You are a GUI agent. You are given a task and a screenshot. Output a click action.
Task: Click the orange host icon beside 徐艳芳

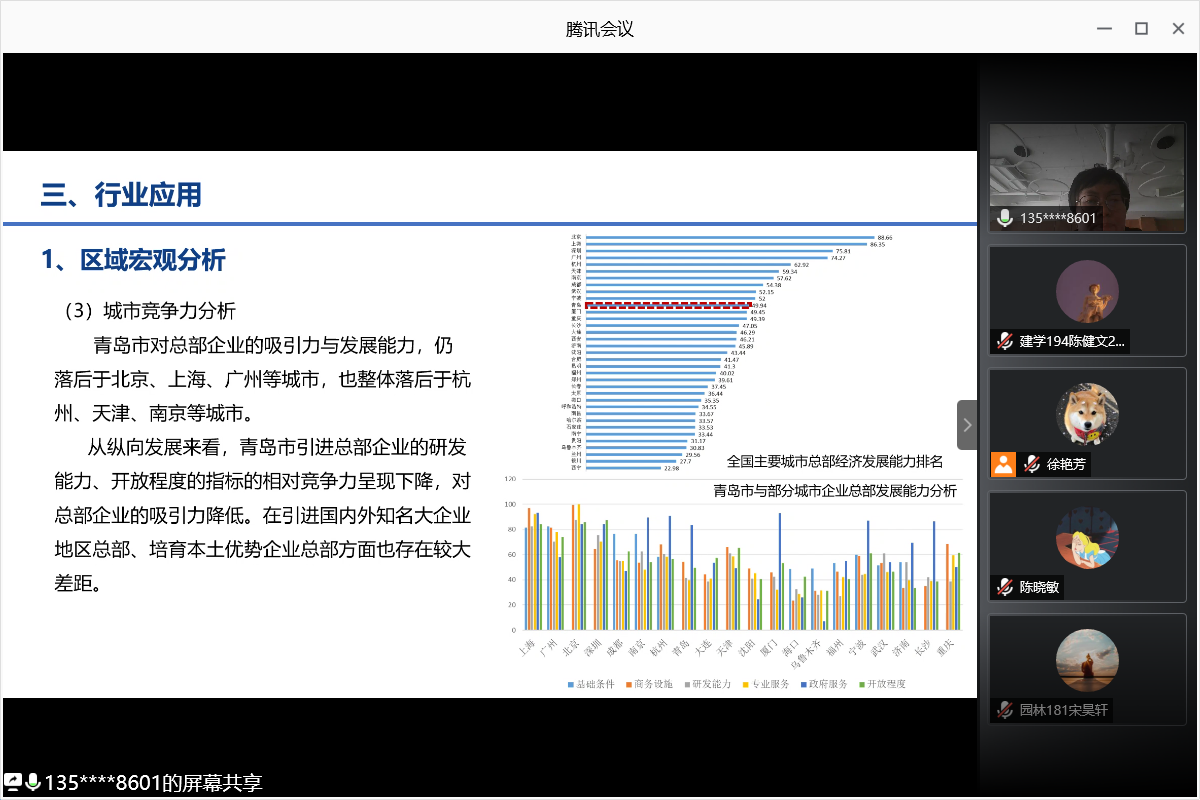point(1003,464)
